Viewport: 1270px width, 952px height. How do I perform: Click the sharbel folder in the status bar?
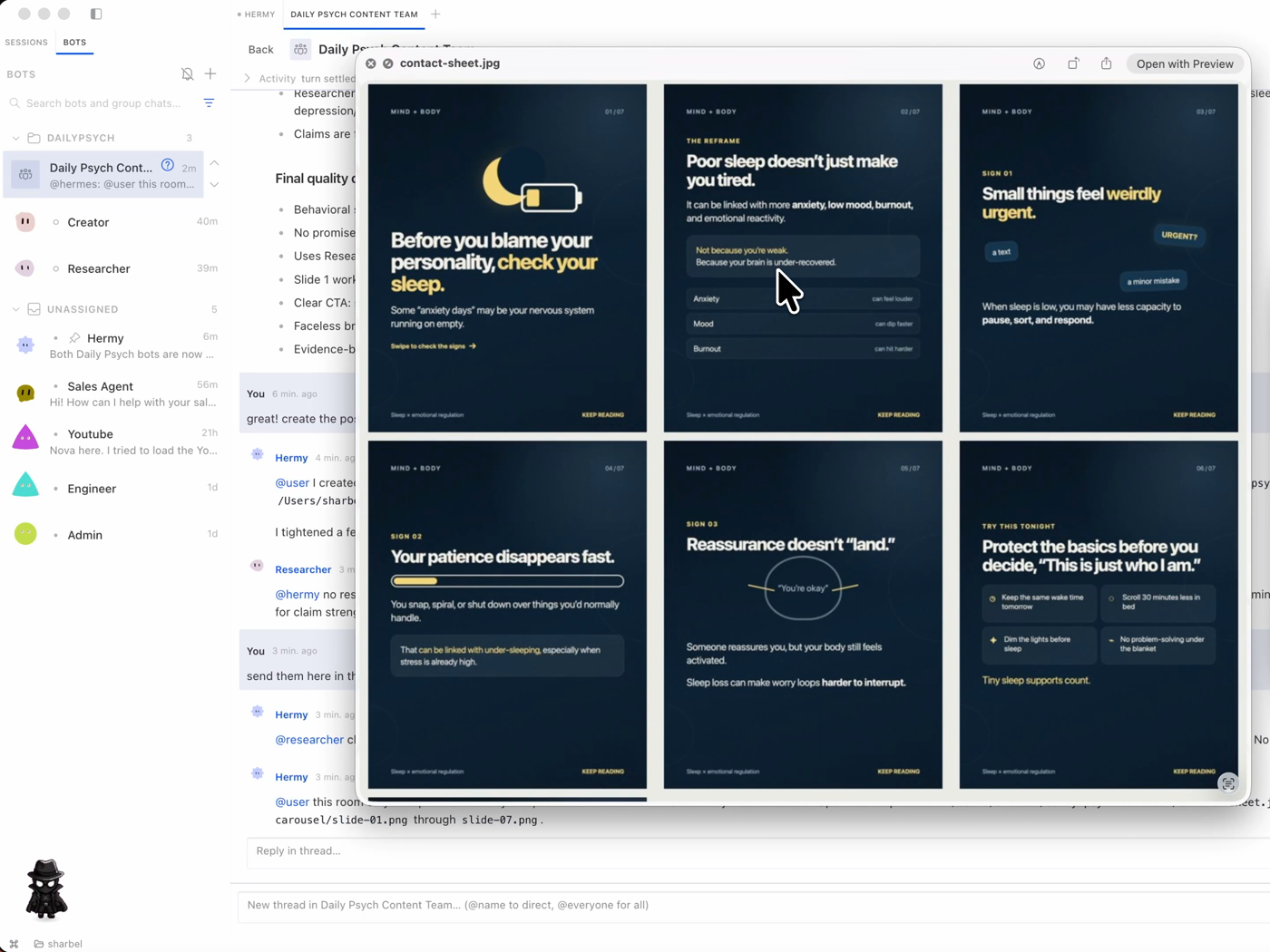(x=58, y=944)
